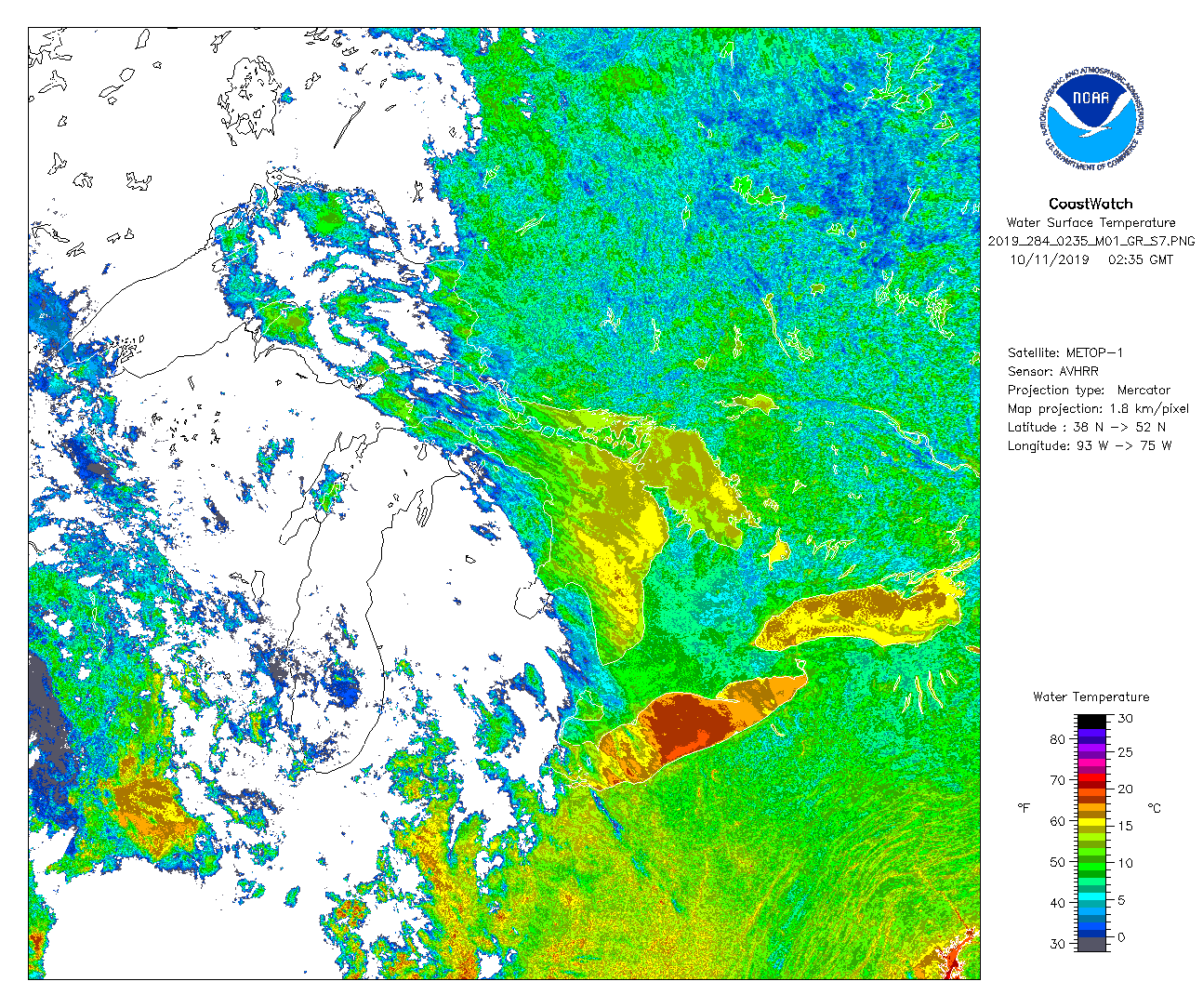Pick the bright red legend band
The width and height of the screenshot is (1203, 1008).
1092,777
